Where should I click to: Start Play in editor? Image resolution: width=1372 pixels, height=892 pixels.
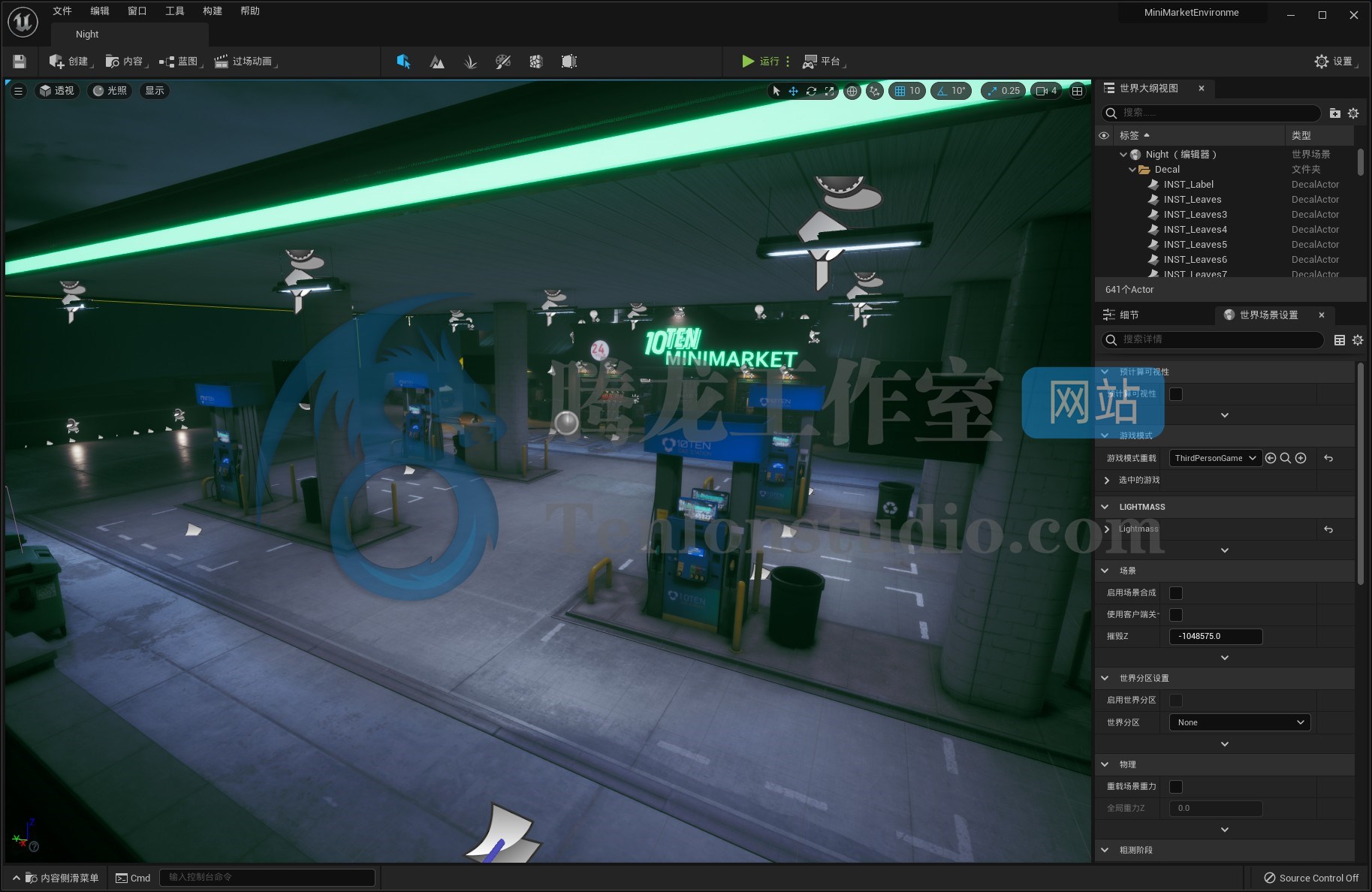coord(760,62)
